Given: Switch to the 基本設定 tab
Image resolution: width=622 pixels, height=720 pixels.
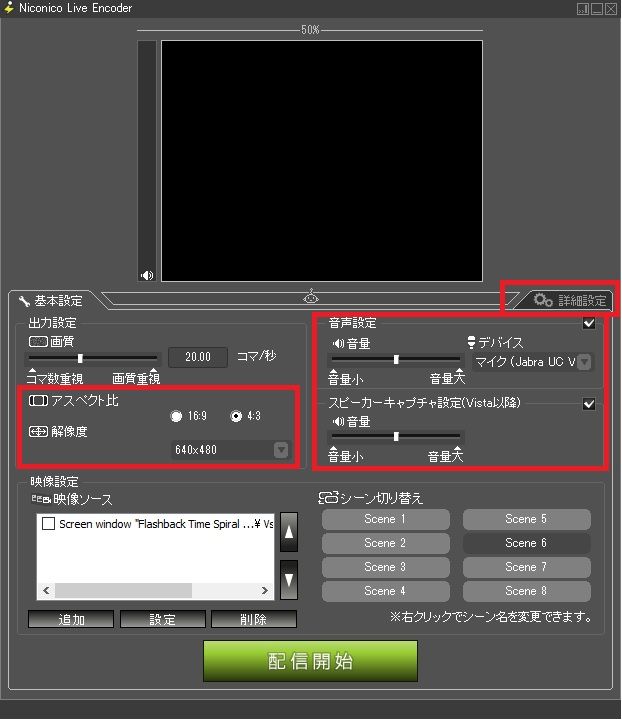Looking at the screenshot, I should point(50,301).
